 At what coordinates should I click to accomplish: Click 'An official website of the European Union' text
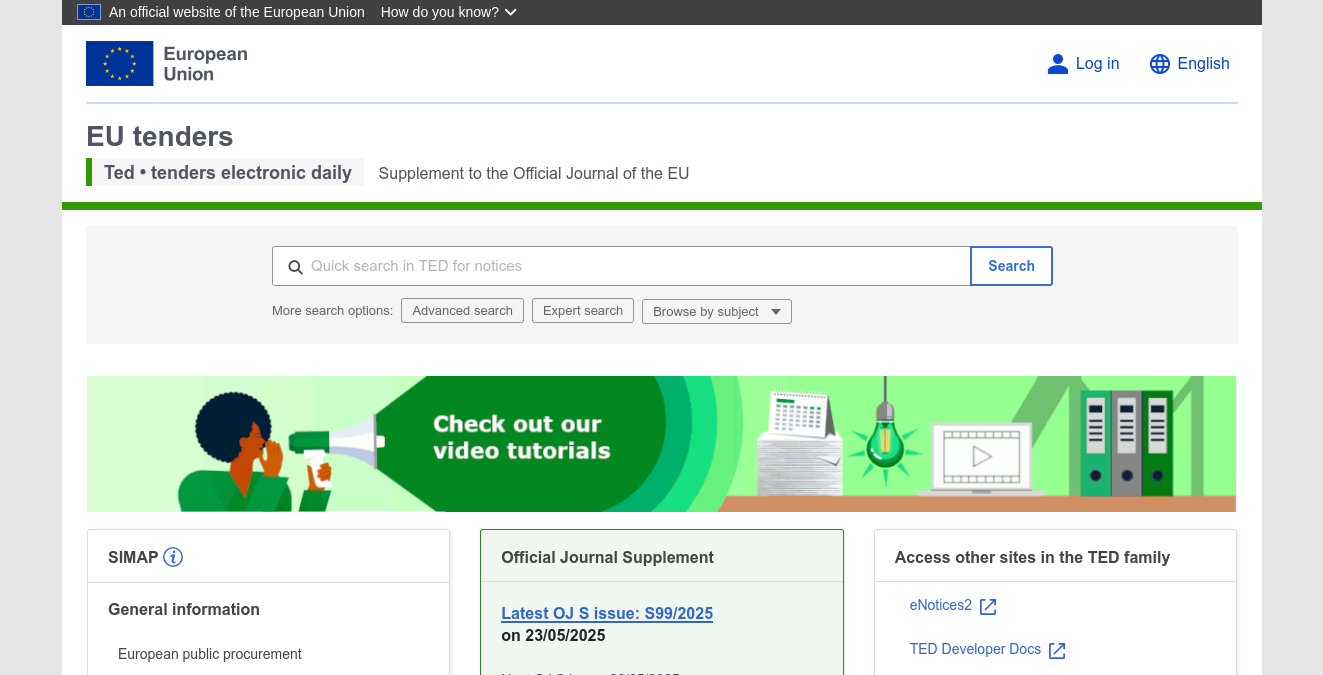[x=237, y=12]
